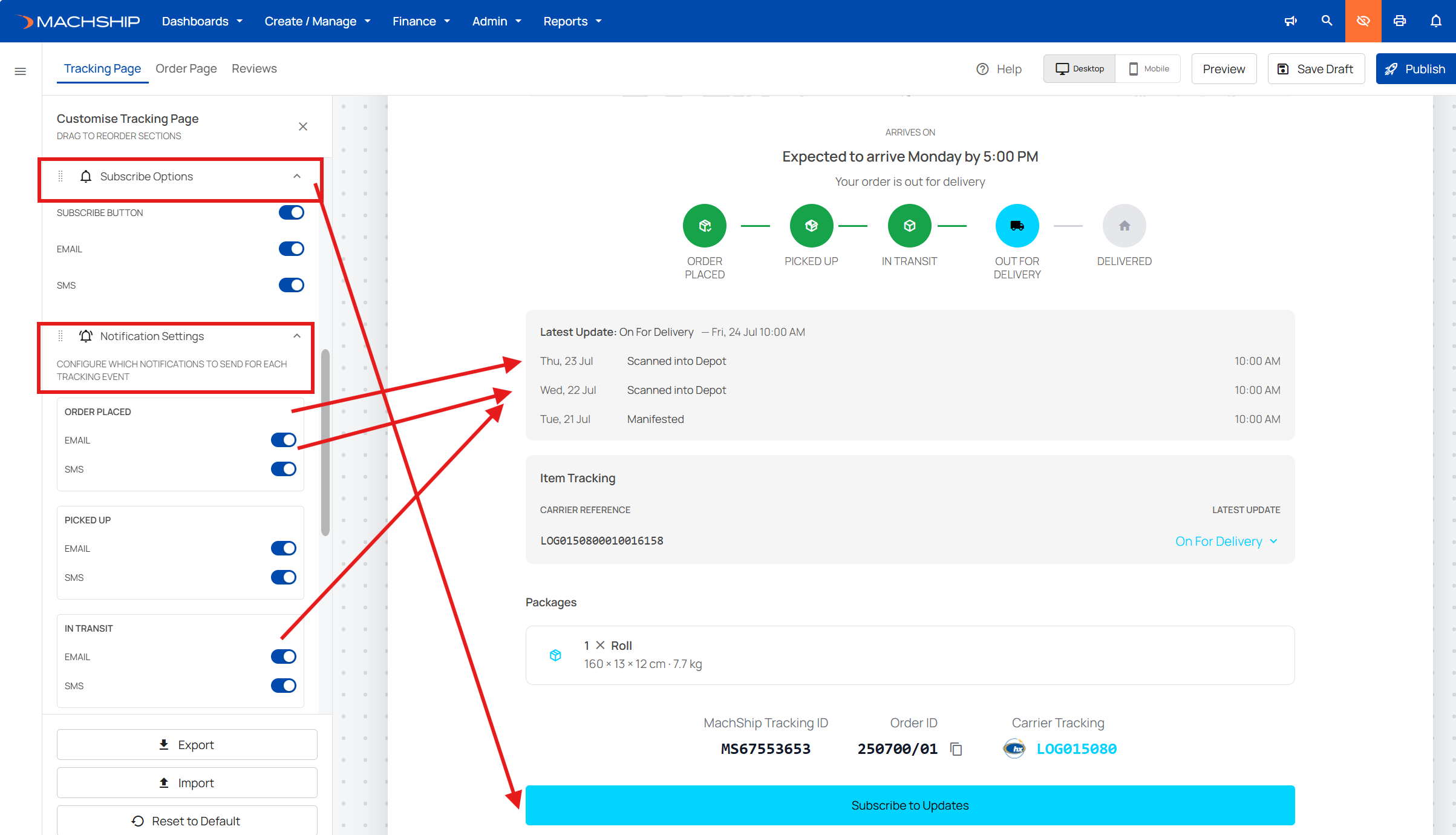Publish the tracking page
1456x835 pixels.
coord(1415,69)
